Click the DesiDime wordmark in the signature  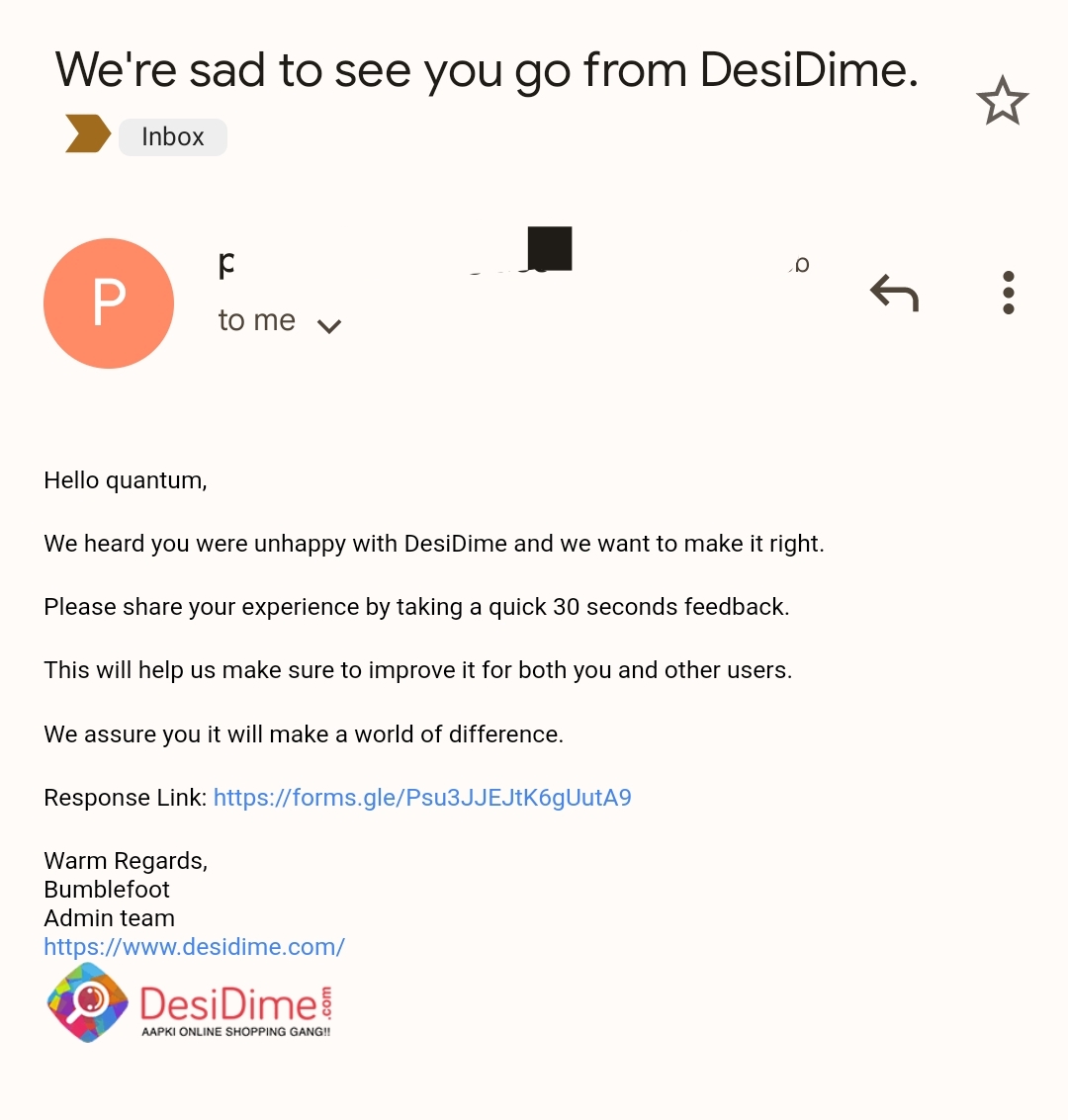(228, 1004)
